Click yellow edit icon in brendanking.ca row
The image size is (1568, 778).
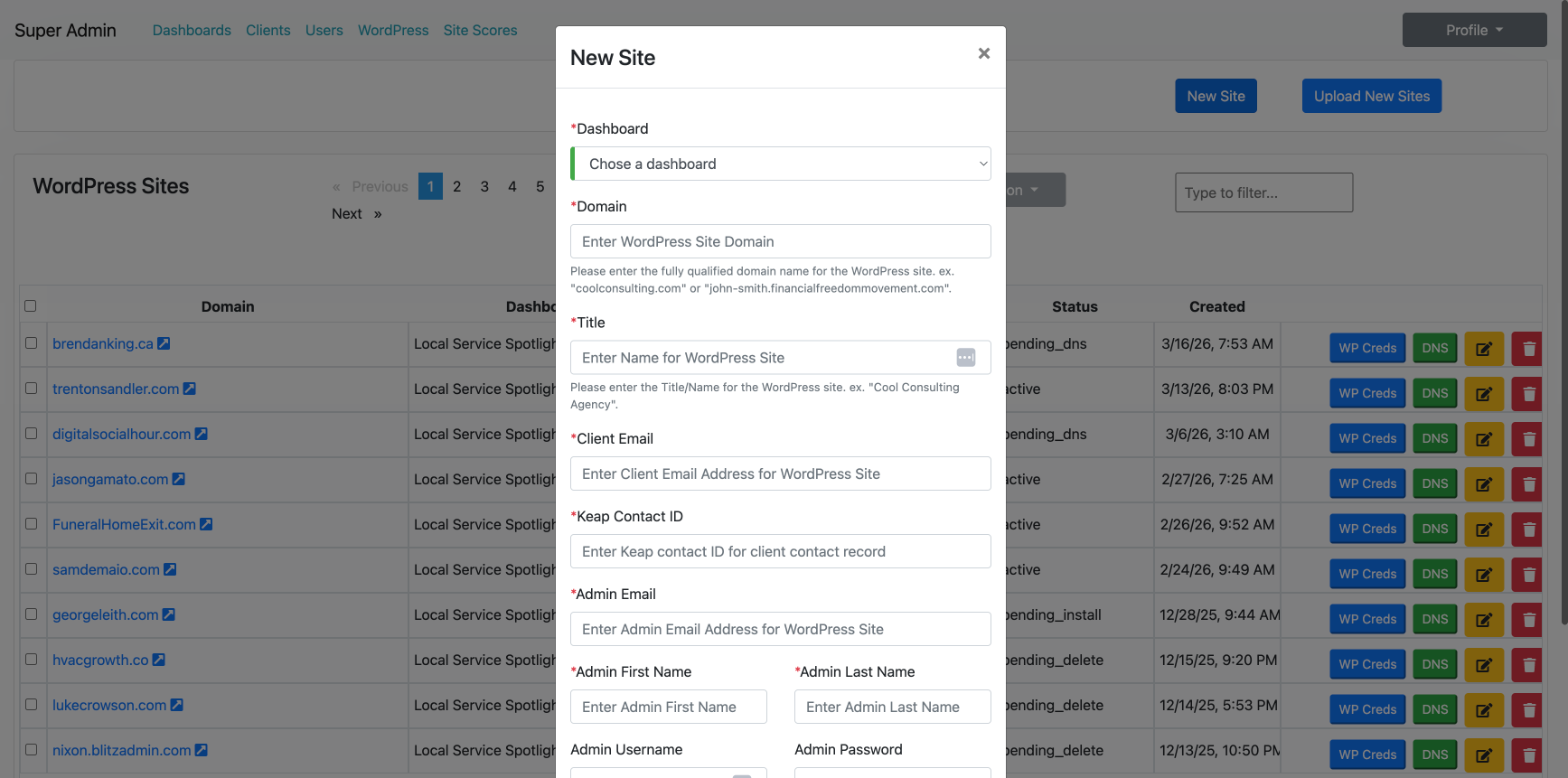[1484, 348]
